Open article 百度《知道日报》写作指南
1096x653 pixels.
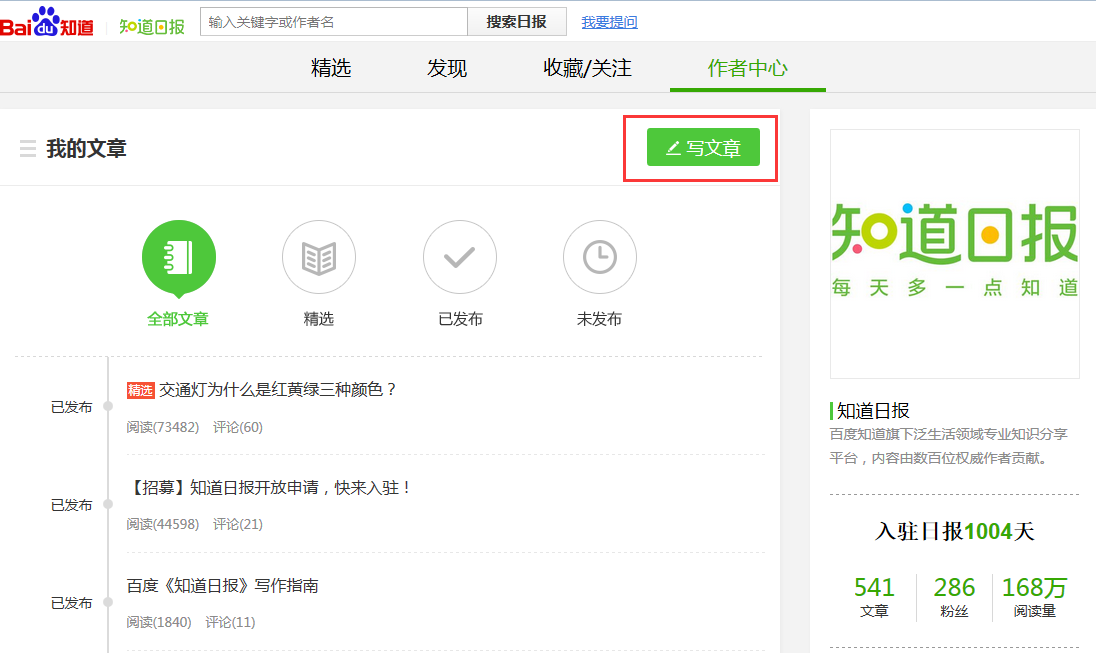[222, 585]
